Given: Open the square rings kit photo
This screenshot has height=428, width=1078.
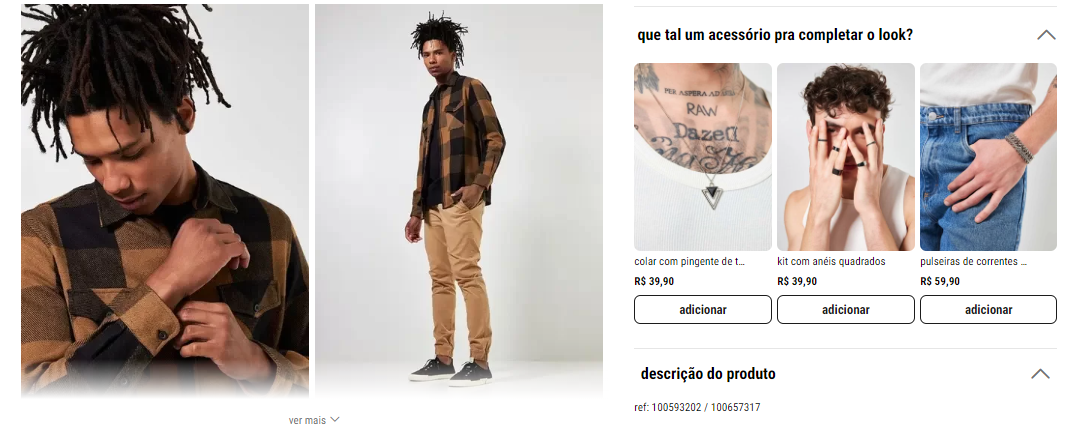Looking at the screenshot, I should click(x=846, y=157).
